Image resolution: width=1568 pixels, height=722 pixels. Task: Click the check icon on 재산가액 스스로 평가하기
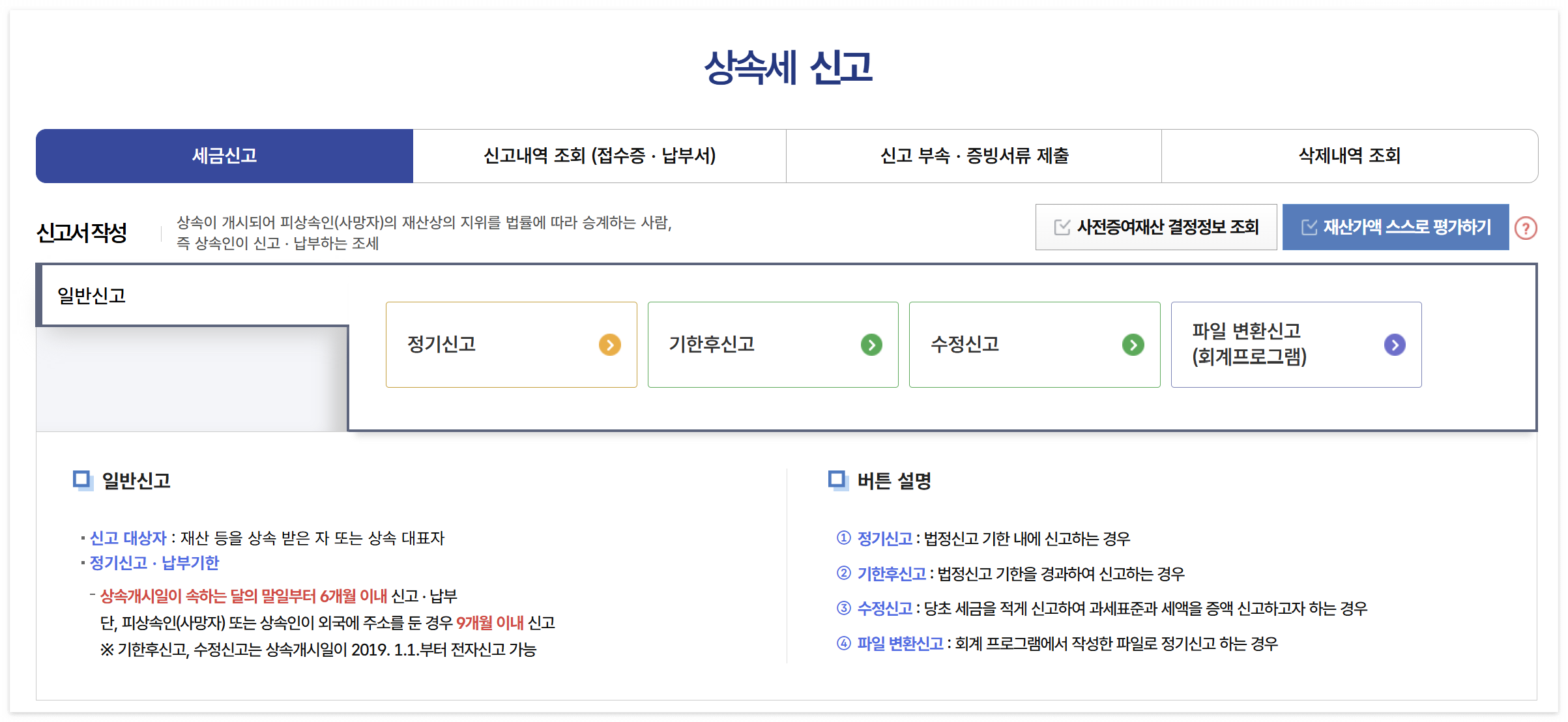pos(1309,227)
